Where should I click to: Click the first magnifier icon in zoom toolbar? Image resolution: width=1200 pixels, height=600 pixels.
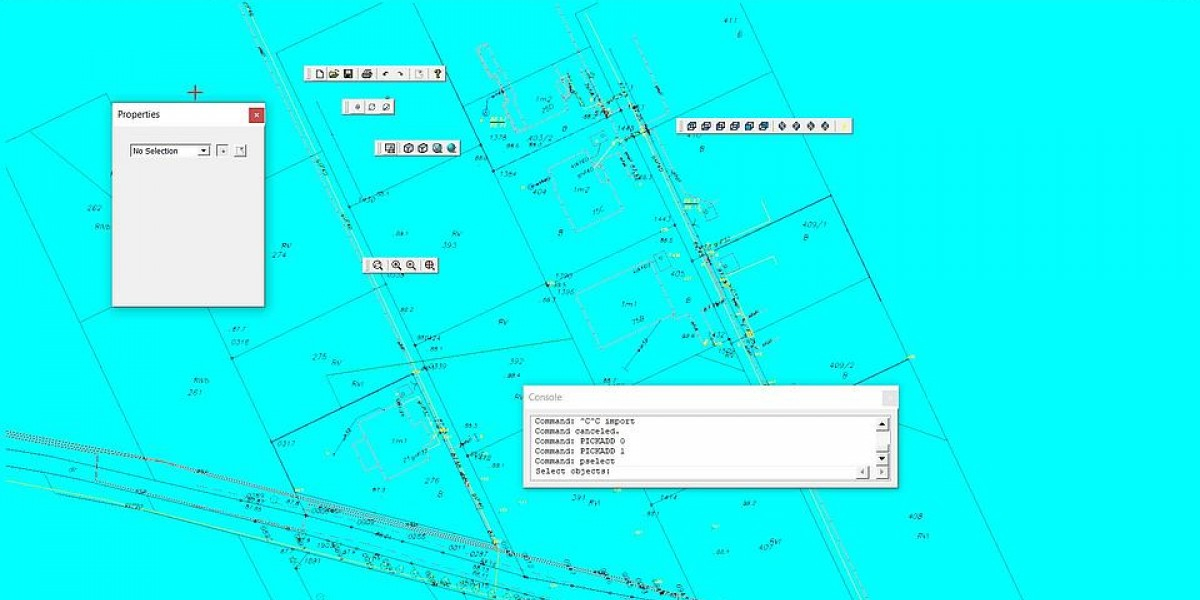pyautogui.click(x=378, y=265)
